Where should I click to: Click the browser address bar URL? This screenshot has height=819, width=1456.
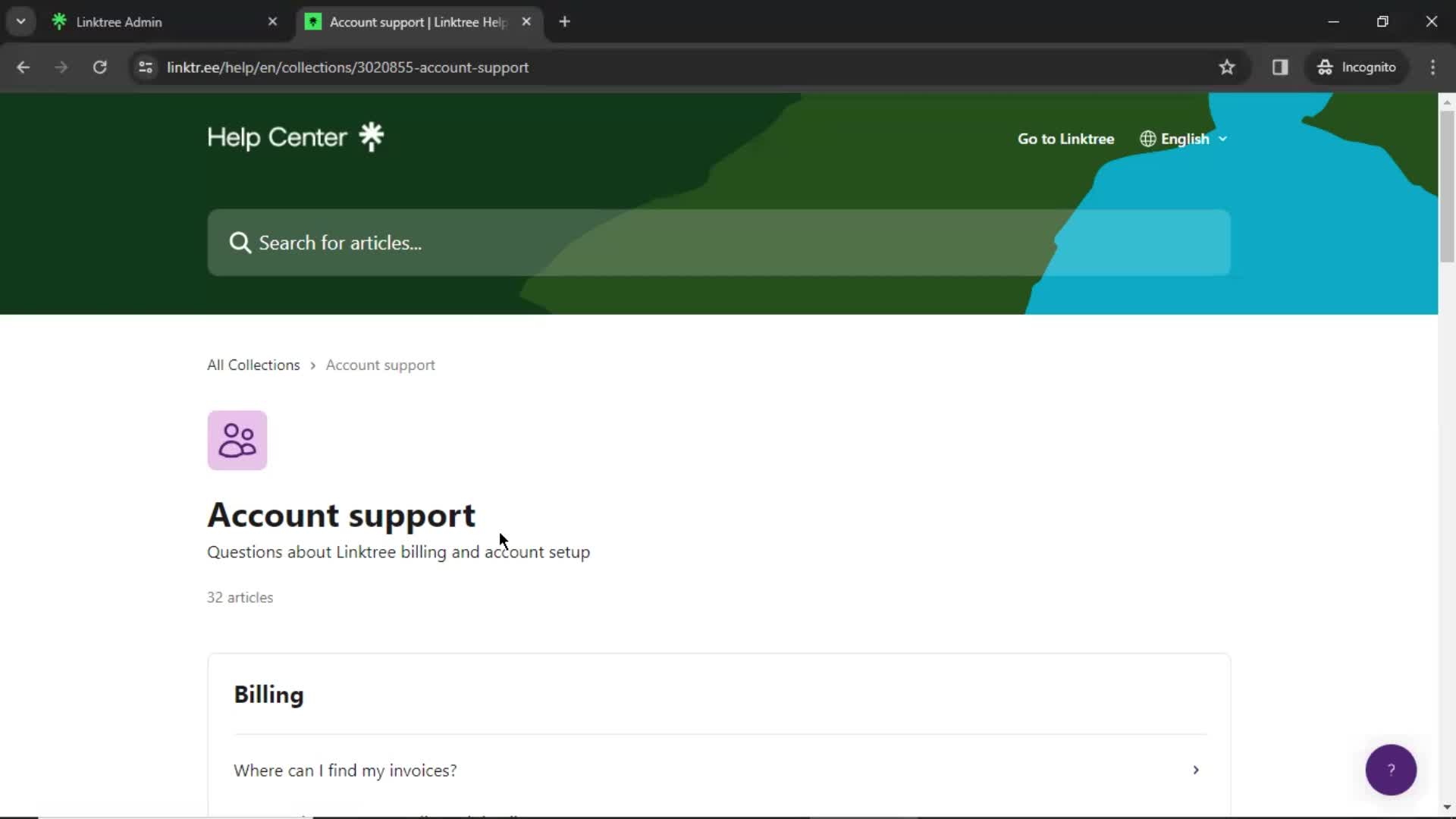(347, 67)
